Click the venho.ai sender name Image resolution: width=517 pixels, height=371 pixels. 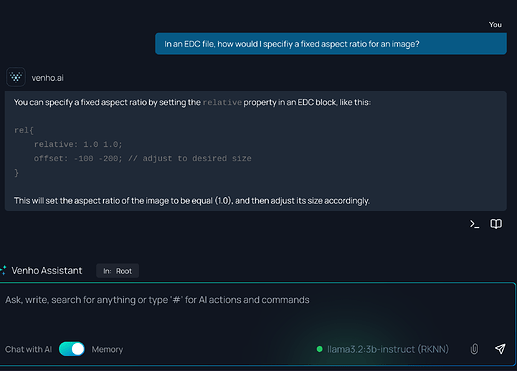point(47,78)
